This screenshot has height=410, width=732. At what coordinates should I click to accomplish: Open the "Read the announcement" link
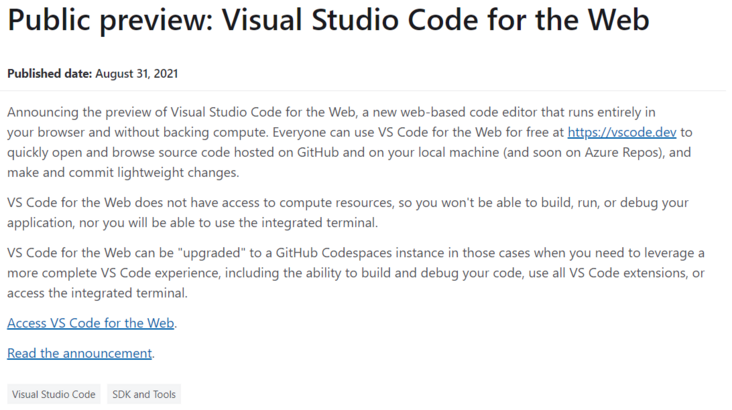pyautogui.click(x=79, y=353)
